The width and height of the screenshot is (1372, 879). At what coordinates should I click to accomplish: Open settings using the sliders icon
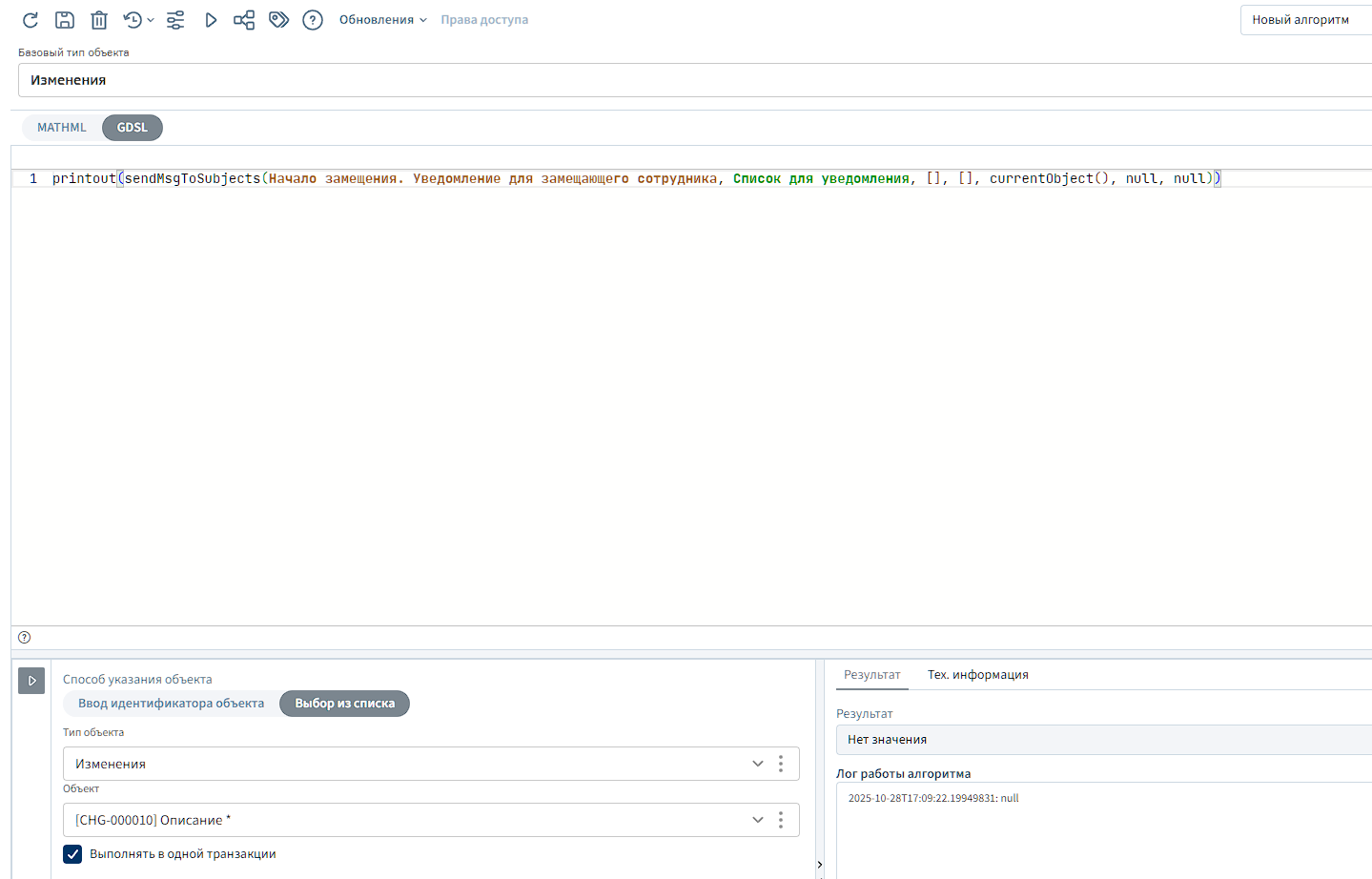(175, 20)
